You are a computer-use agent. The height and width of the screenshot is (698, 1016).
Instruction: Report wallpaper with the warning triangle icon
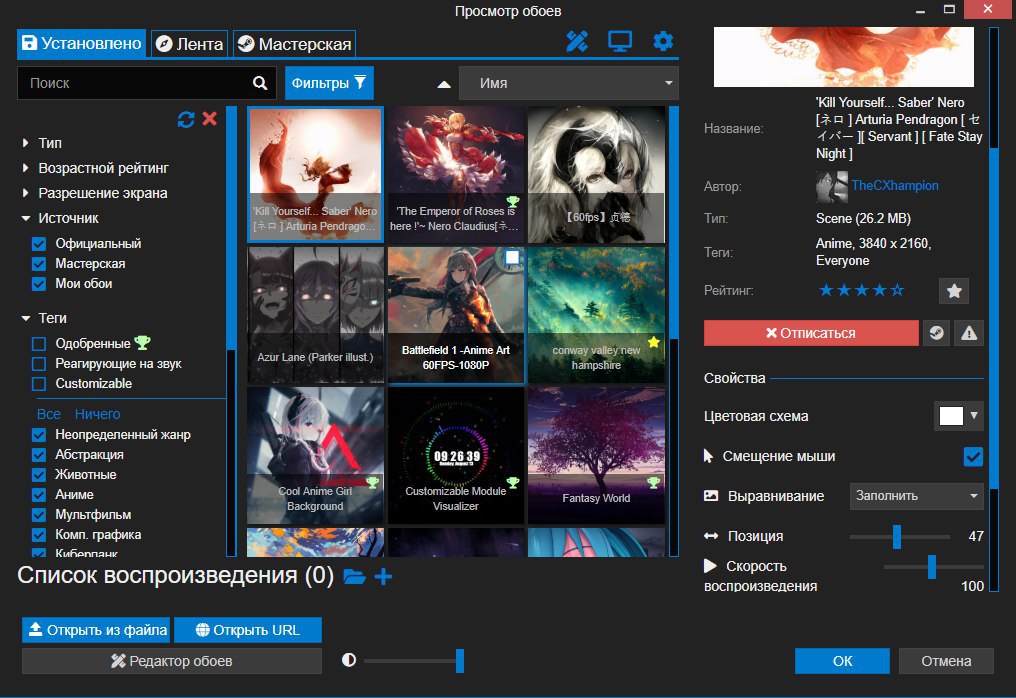tap(969, 333)
